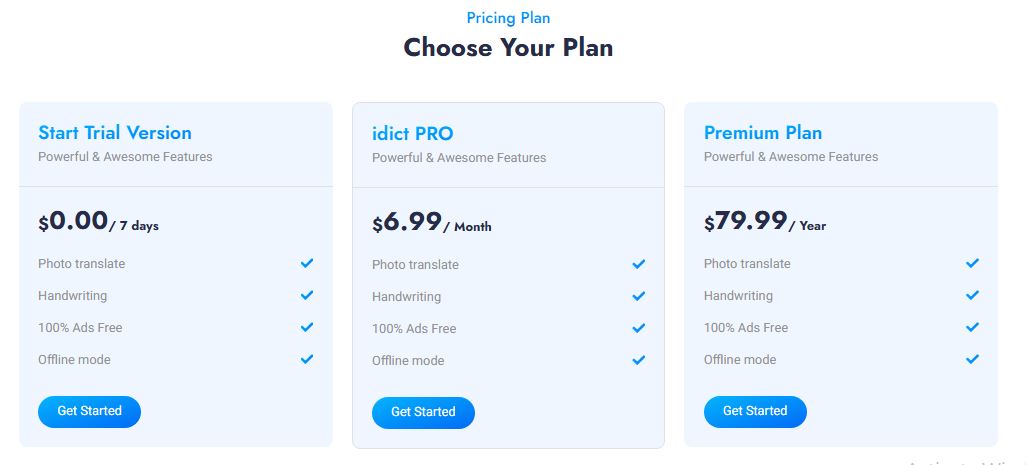
Task: Select the Premium Plan title
Action: pyautogui.click(x=763, y=133)
